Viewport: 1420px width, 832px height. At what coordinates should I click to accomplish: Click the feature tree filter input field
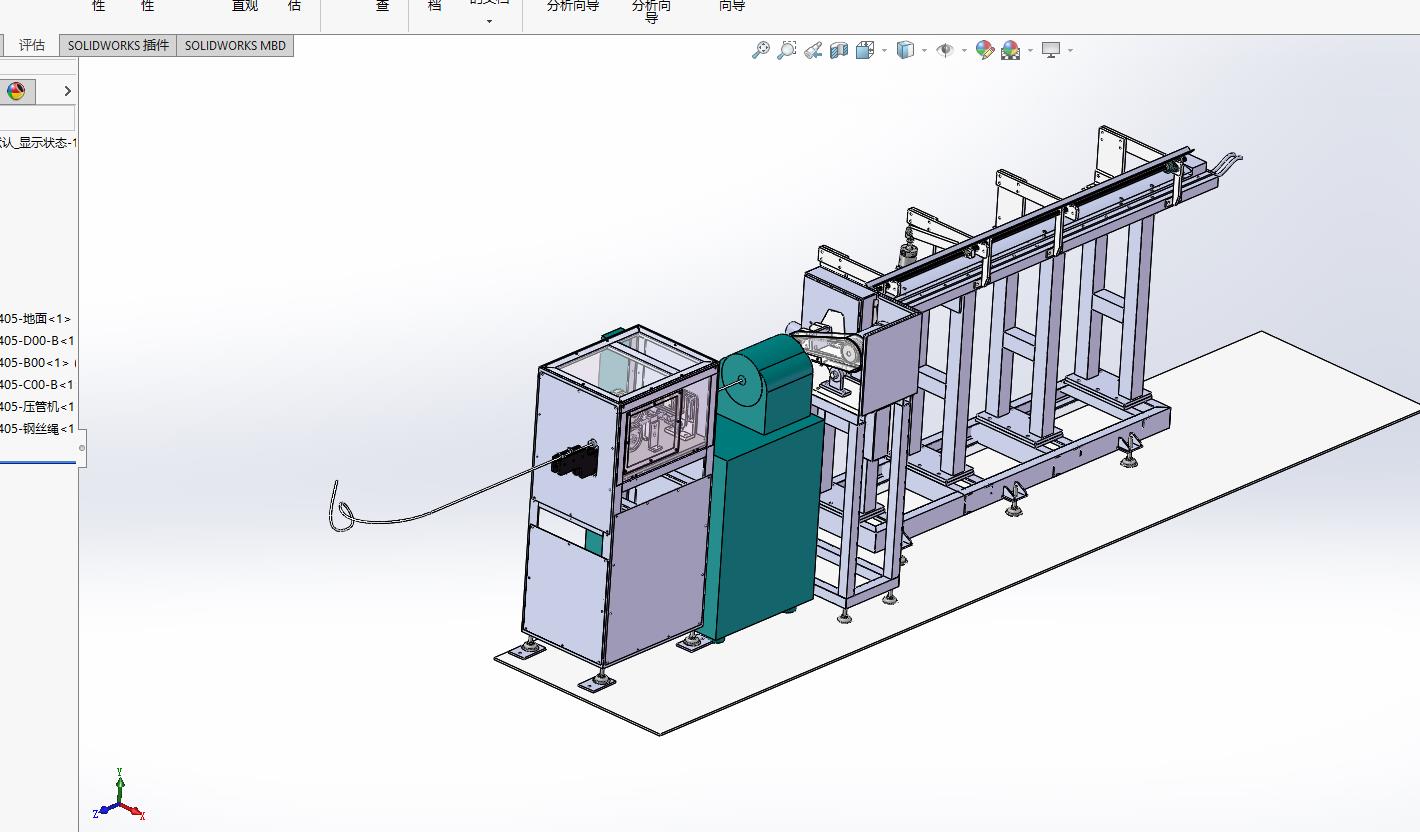(x=37, y=119)
